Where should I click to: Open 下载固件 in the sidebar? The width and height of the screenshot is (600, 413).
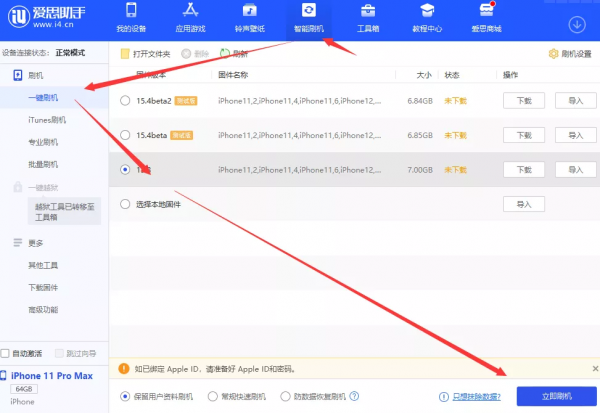pyautogui.click(x=43, y=287)
